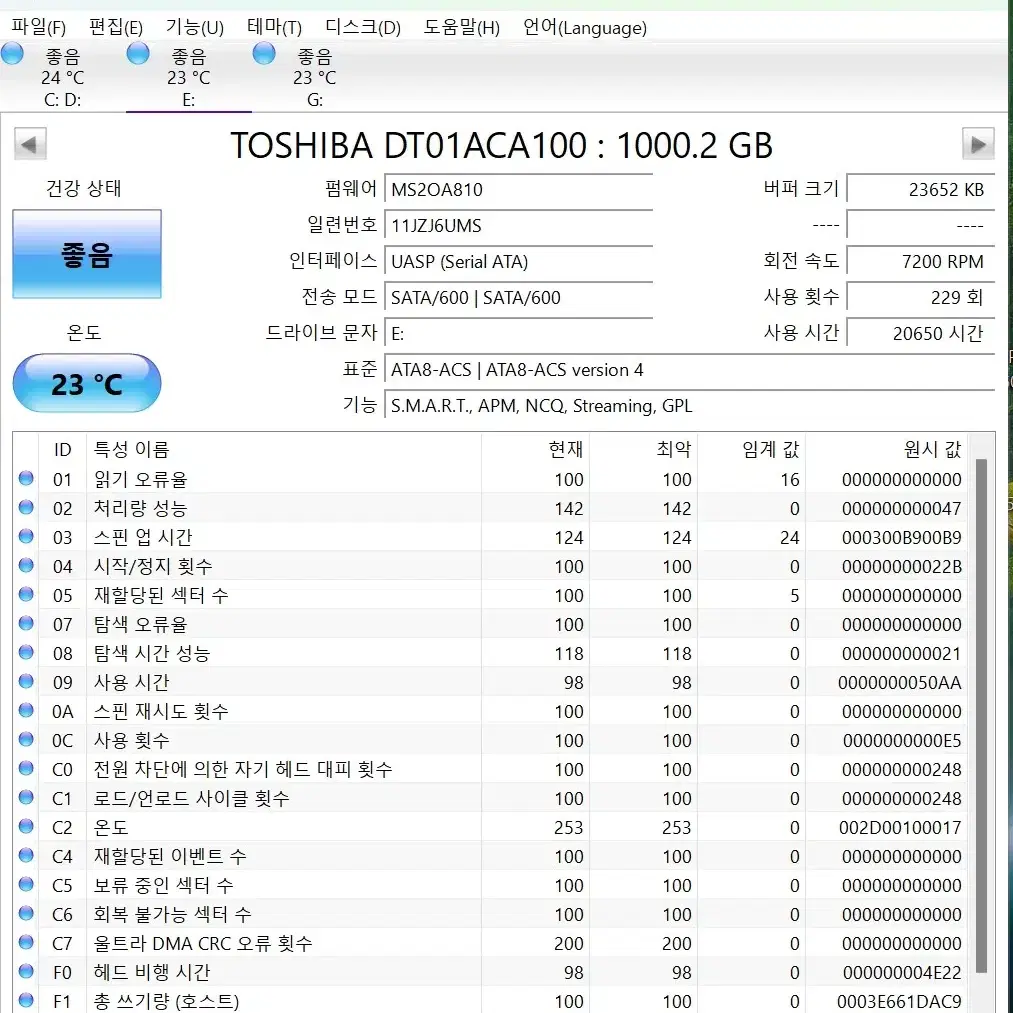Viewport: 1013px width, 1013px height.
Task: Open the 파일(F) menu
Action: pos(38,27)
